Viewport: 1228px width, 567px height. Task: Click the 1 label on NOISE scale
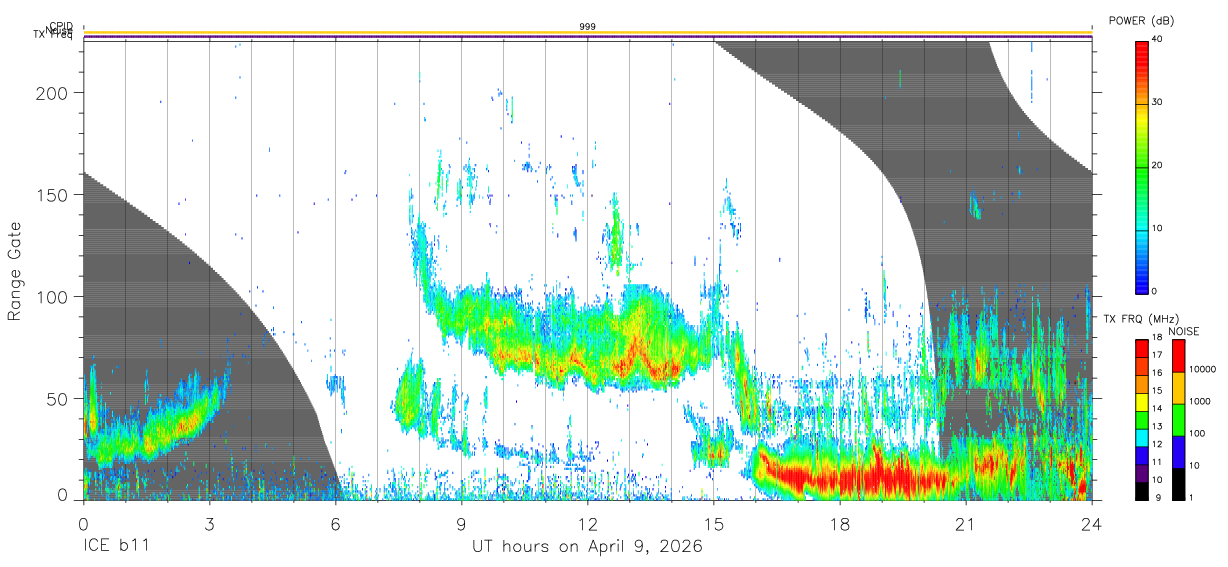(x=1192, y=498)
